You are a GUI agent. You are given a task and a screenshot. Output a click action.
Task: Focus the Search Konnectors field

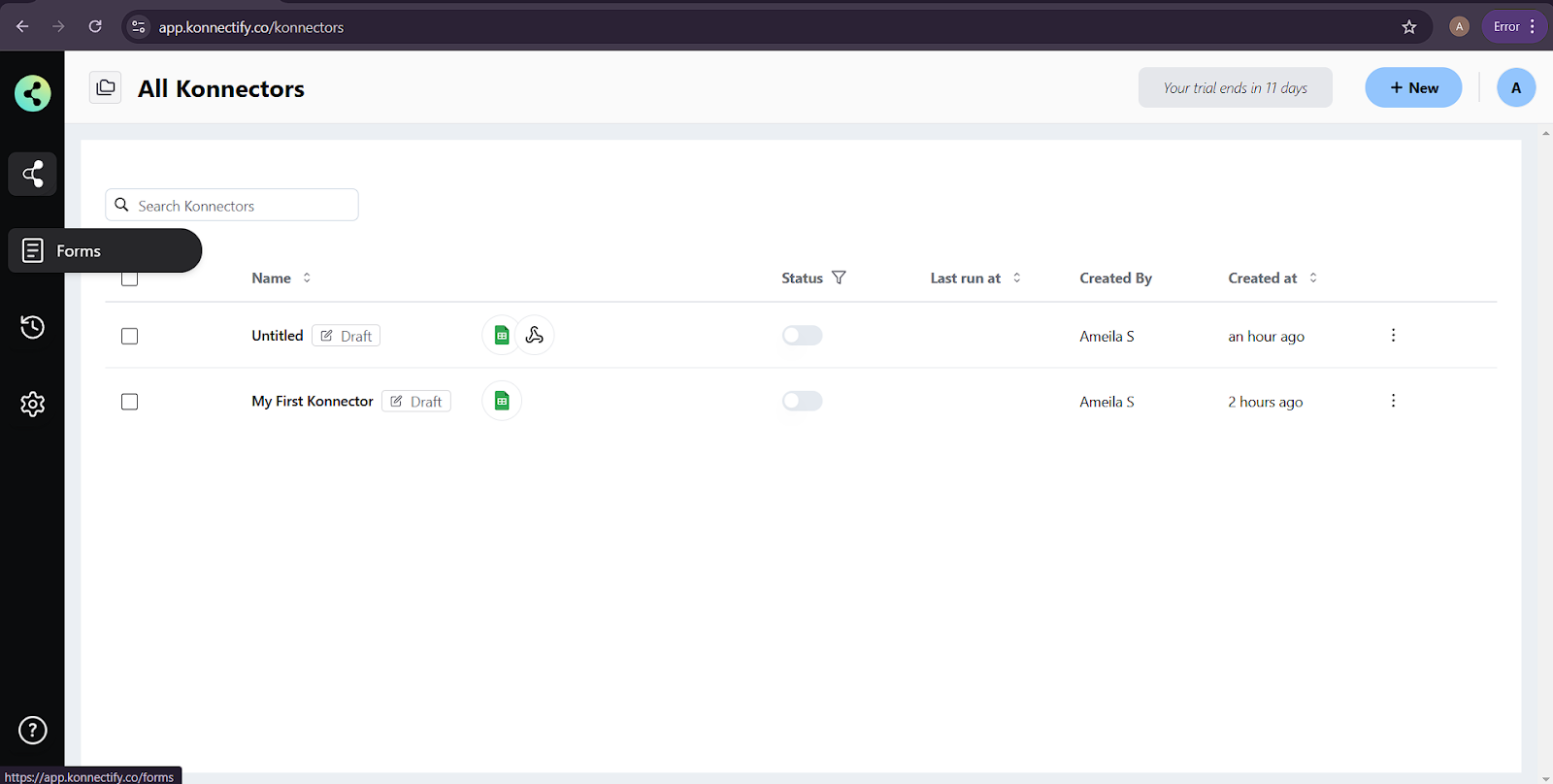point(232,205)
